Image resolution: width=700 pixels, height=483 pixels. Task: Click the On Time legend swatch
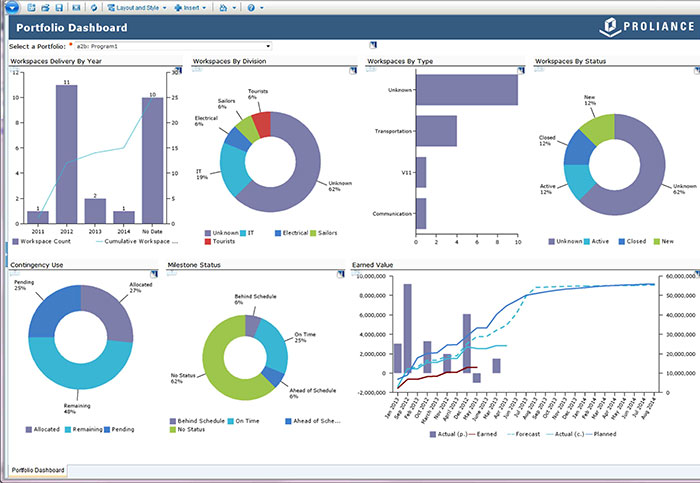[231, 421]
